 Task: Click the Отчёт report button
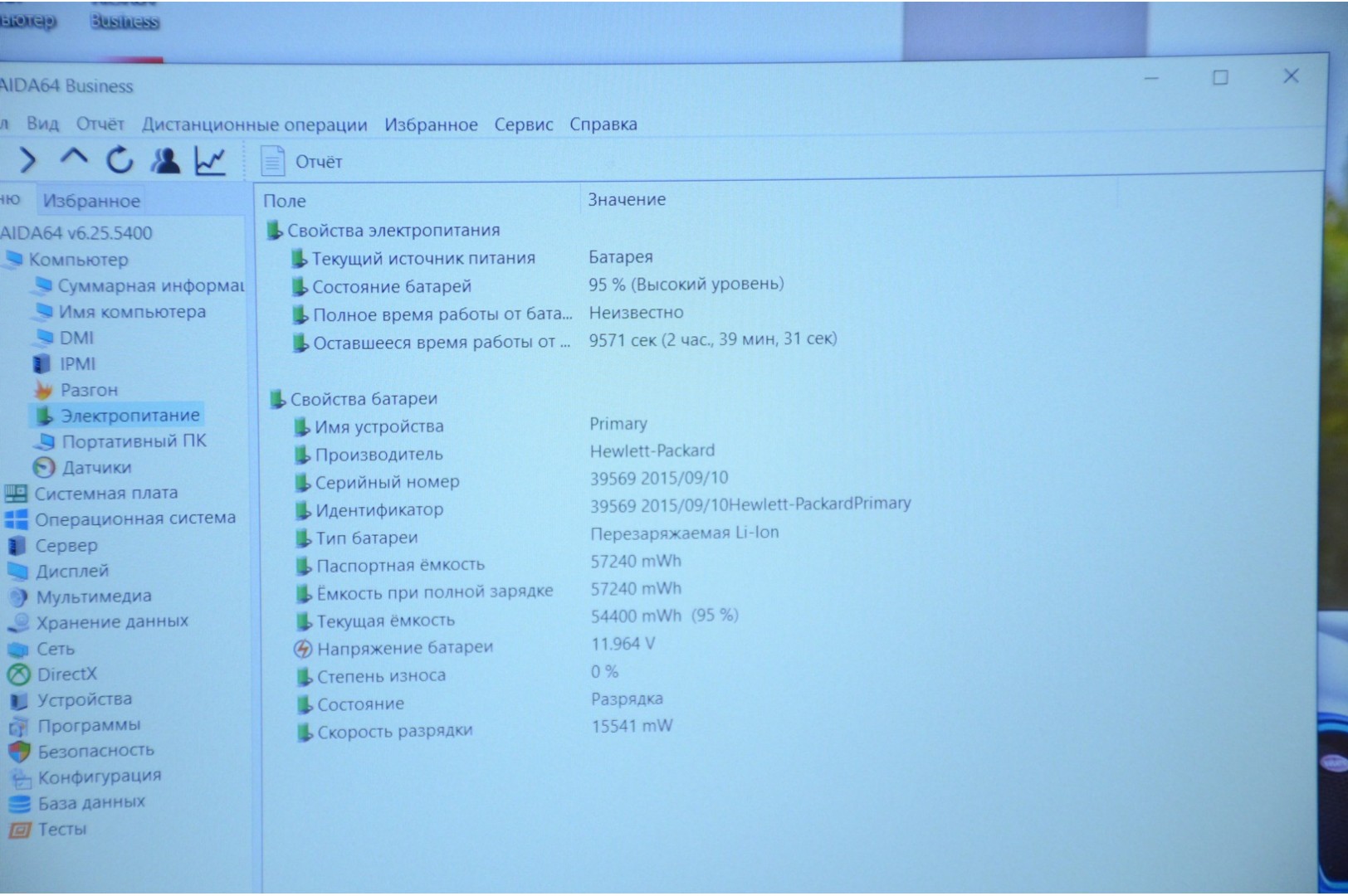(302, 162)
